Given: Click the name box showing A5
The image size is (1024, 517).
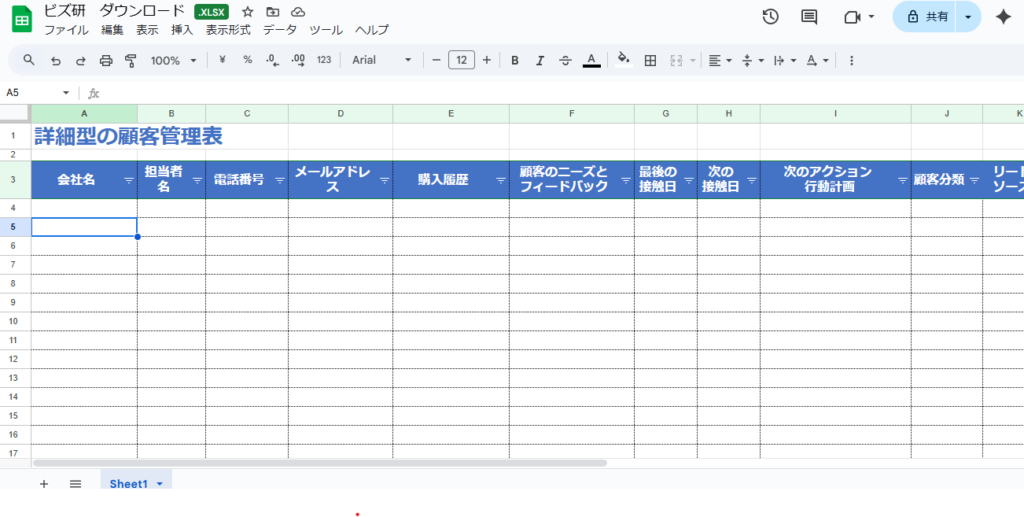Looking at the screenshot, I should 37,93.
